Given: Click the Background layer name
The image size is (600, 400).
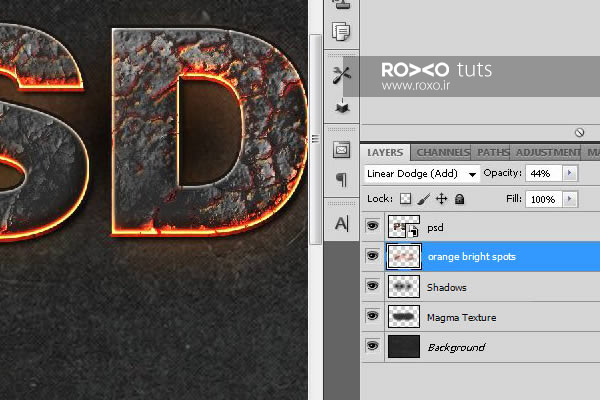Looking at the screenshot, I should click(456, 348).
